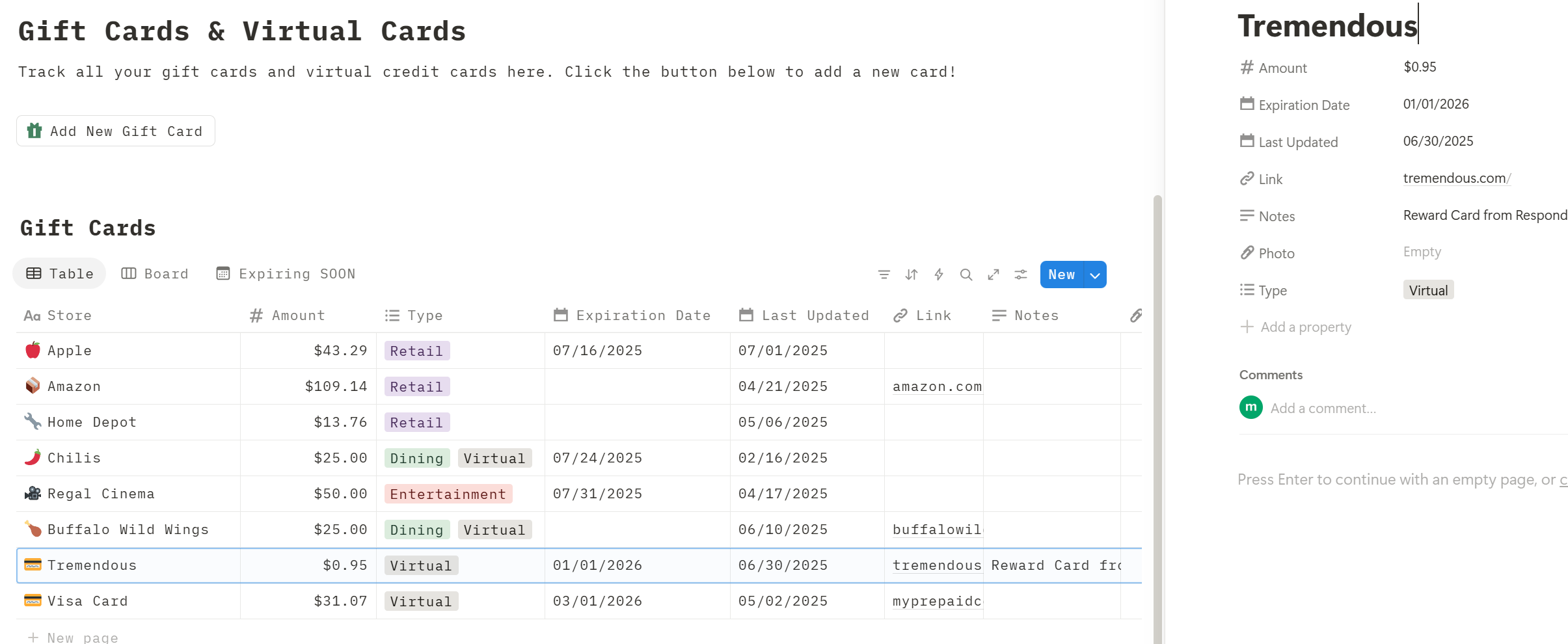Open database full-page expand arrows icon

click(x=994, y=275)
